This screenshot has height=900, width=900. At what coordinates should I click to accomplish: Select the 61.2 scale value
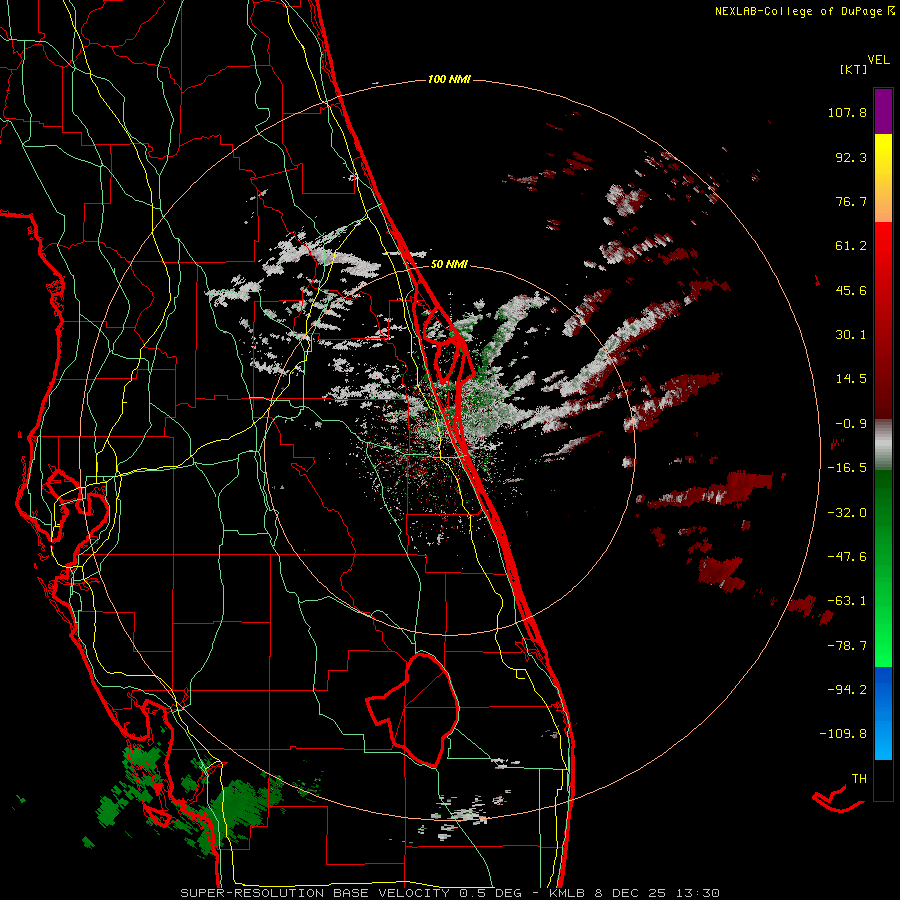coord(851,246)
